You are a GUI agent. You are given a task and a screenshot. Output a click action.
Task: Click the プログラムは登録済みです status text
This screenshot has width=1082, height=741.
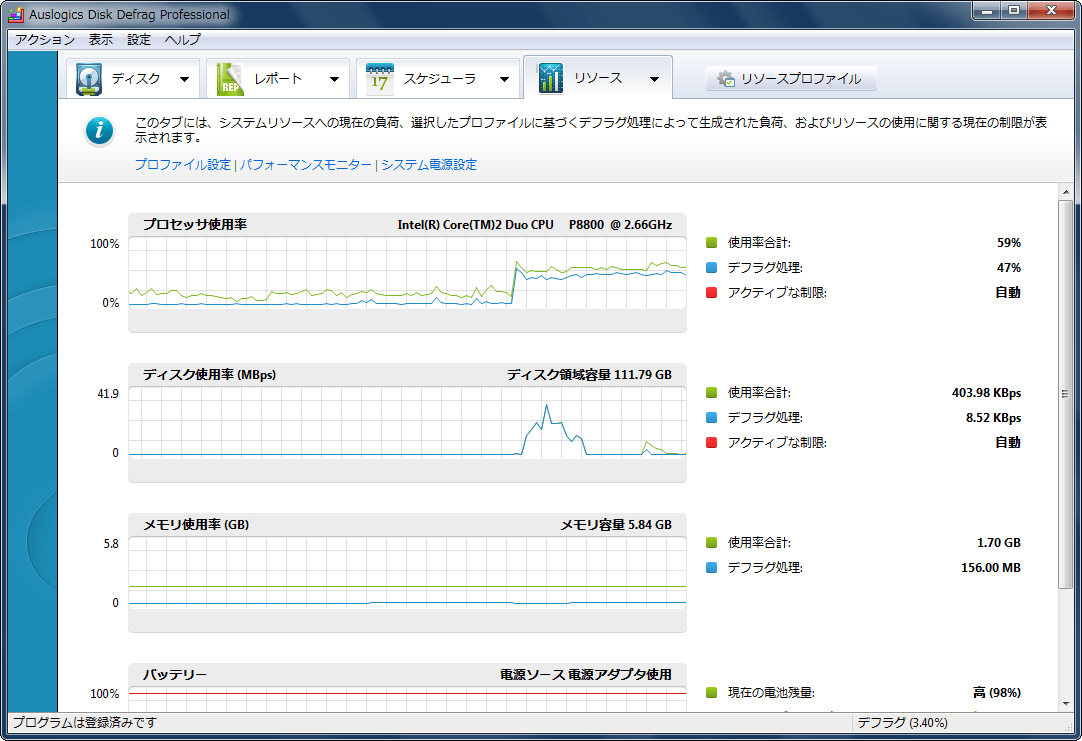85,722
